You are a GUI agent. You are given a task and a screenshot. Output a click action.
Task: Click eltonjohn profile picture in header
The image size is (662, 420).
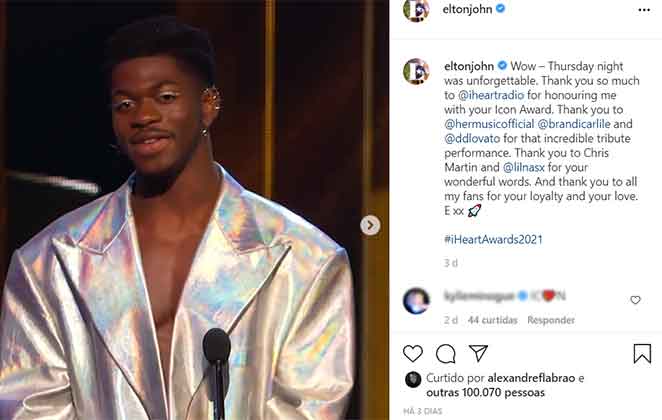(x=416, y=10)
